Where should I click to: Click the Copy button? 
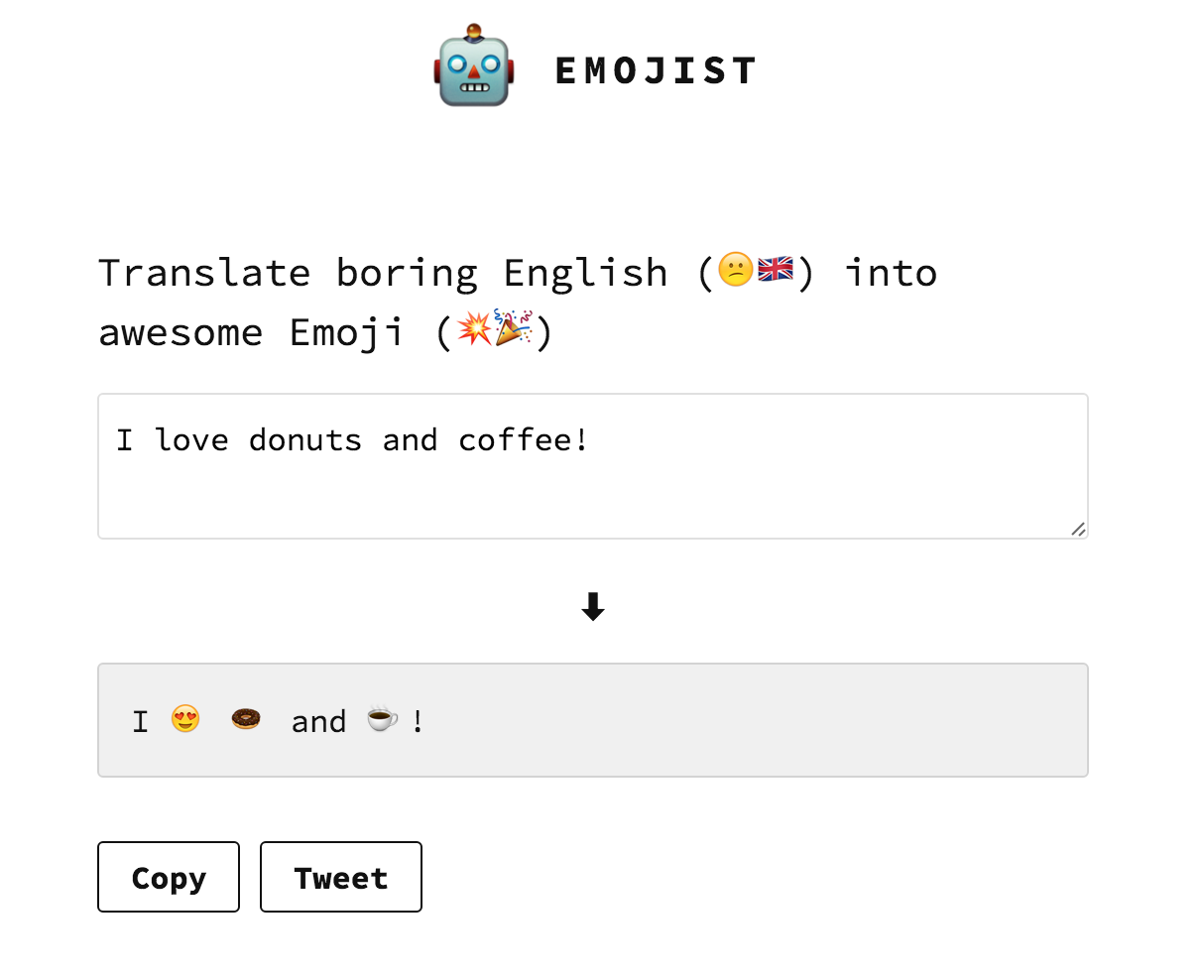point(168,877)
